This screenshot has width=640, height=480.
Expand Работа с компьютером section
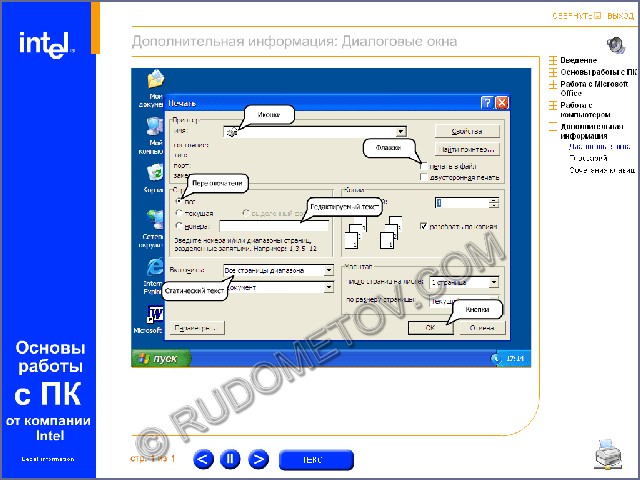pos(553,106)
